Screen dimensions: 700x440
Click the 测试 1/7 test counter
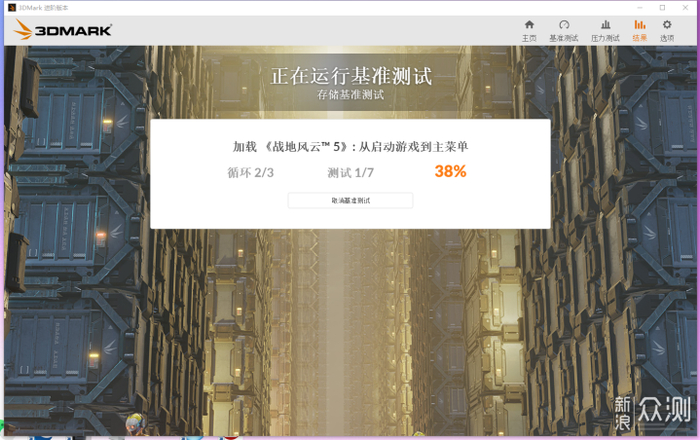click(x=350, y=173)
